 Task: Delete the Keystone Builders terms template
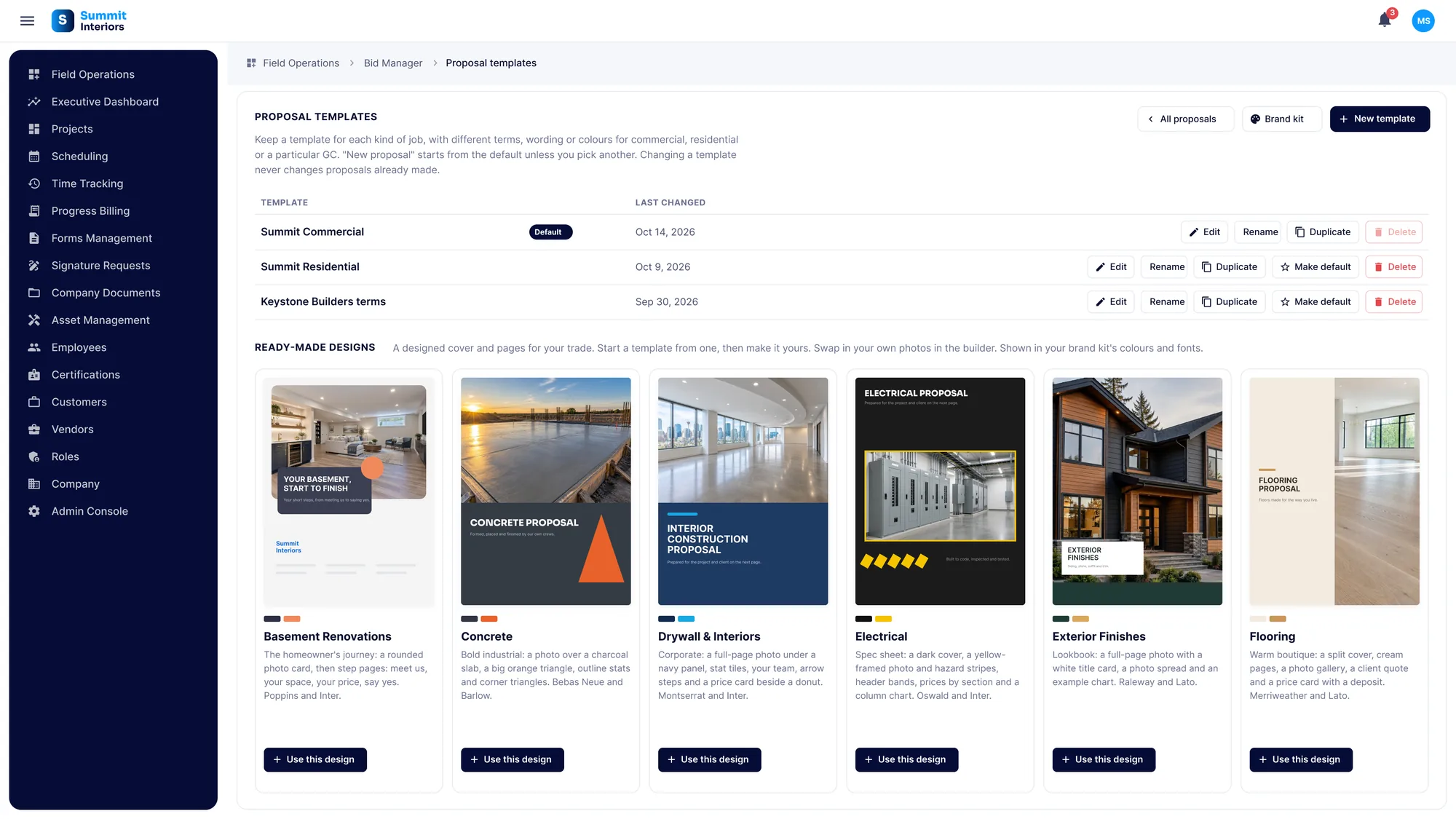[1394, 302]
